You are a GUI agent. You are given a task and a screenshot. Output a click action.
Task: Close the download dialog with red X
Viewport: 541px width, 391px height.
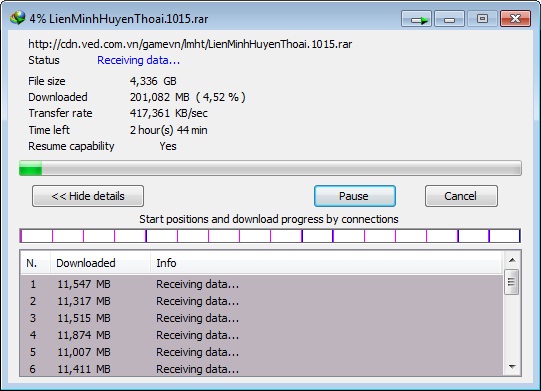(515, 18)
